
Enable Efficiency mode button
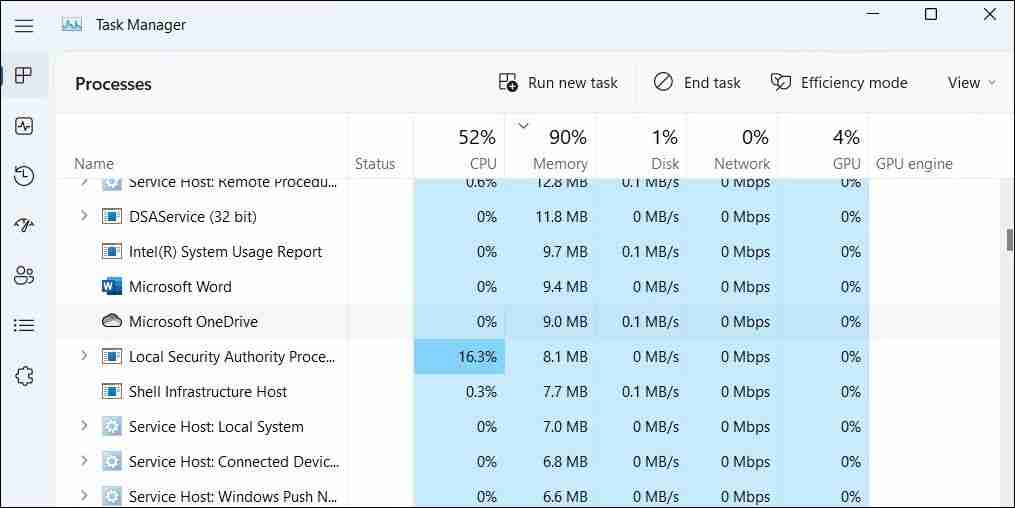(x=839, y=83)
